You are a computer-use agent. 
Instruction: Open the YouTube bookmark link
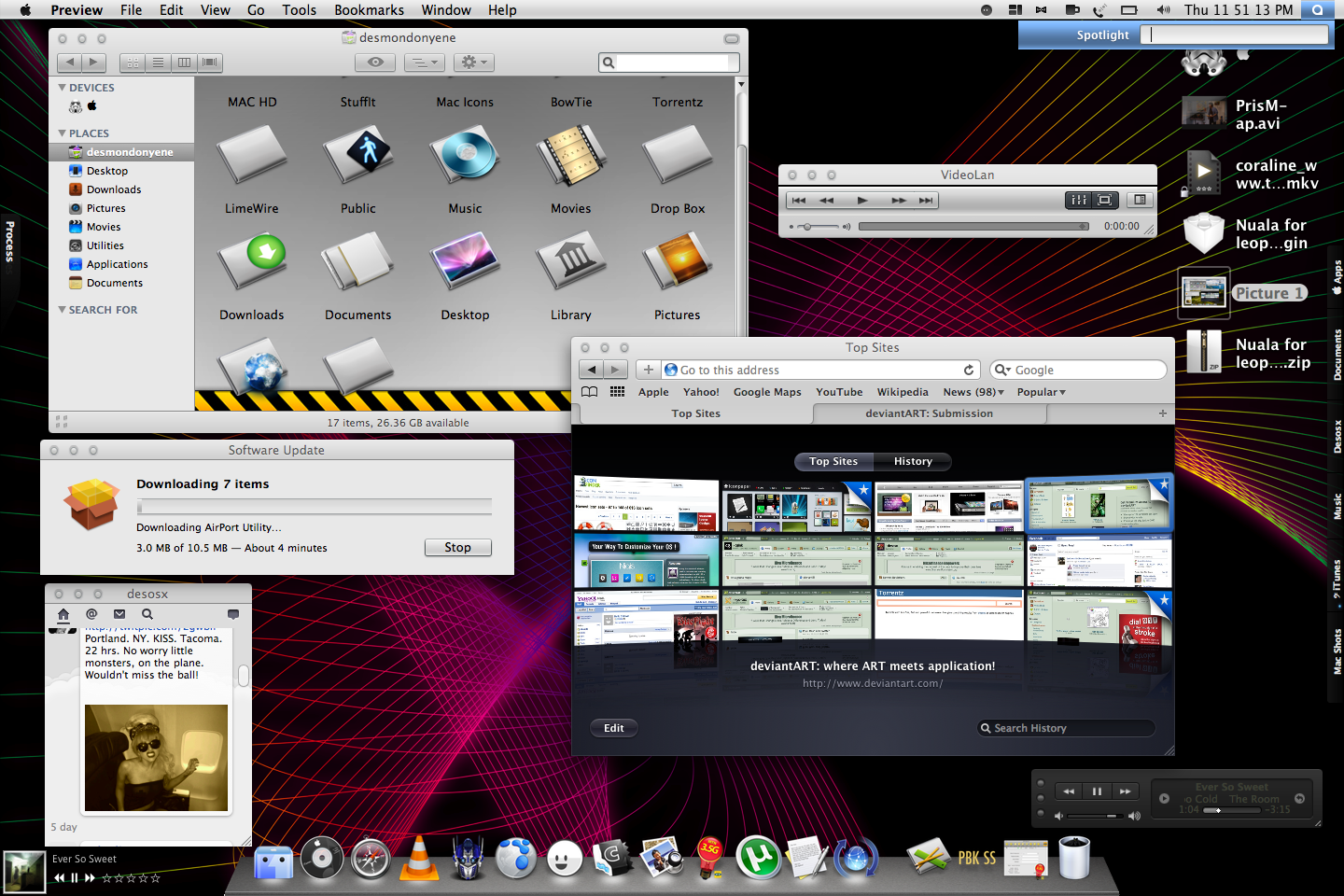[x=839, y=392]
